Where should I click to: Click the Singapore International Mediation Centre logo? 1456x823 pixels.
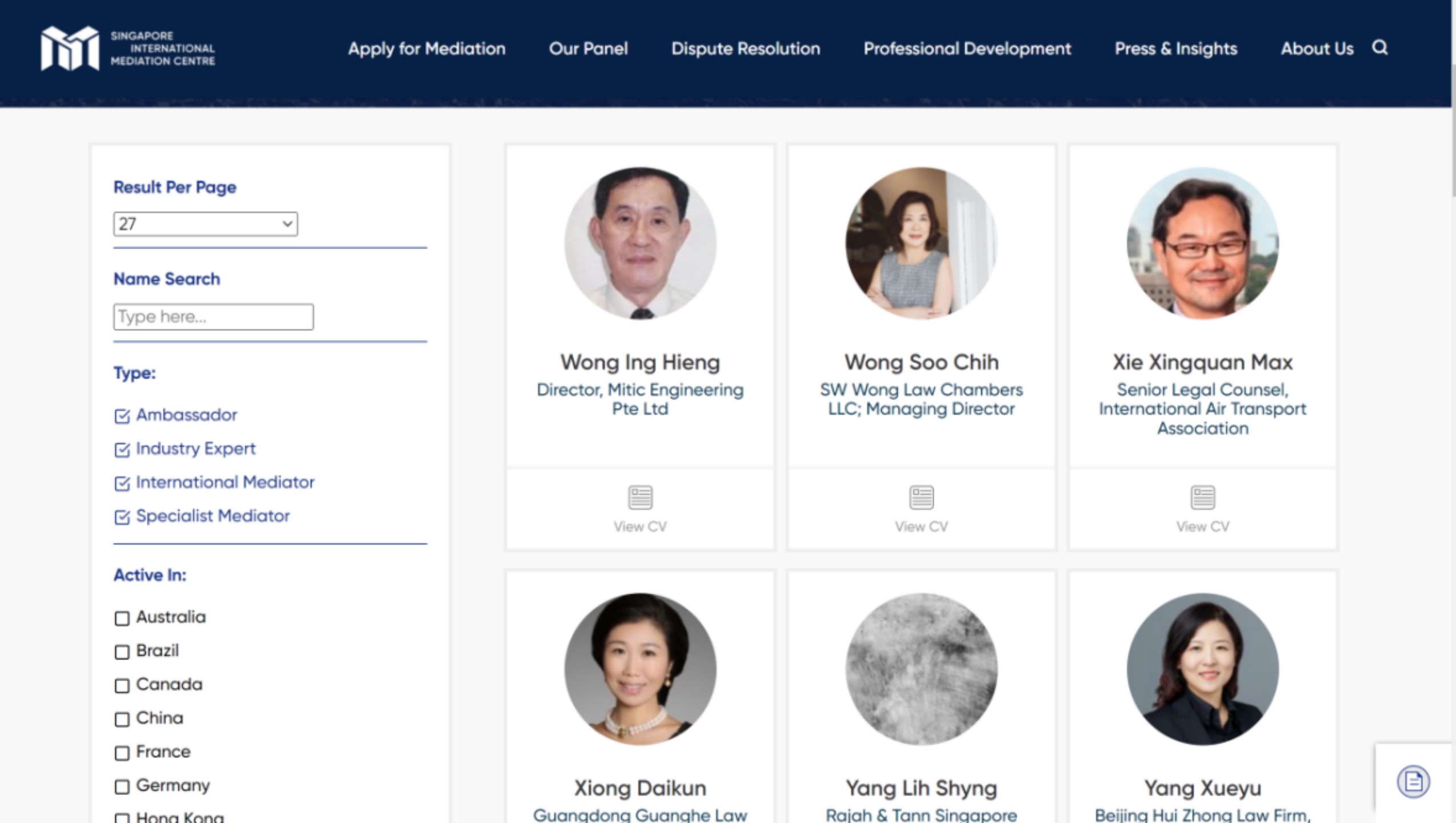127,49
